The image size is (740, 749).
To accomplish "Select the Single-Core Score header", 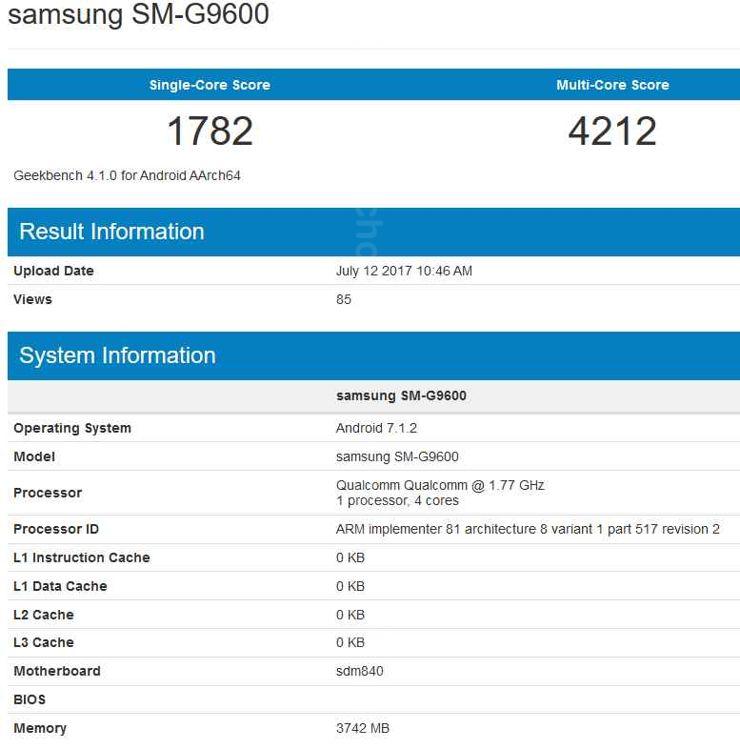I will pos(210,85).
